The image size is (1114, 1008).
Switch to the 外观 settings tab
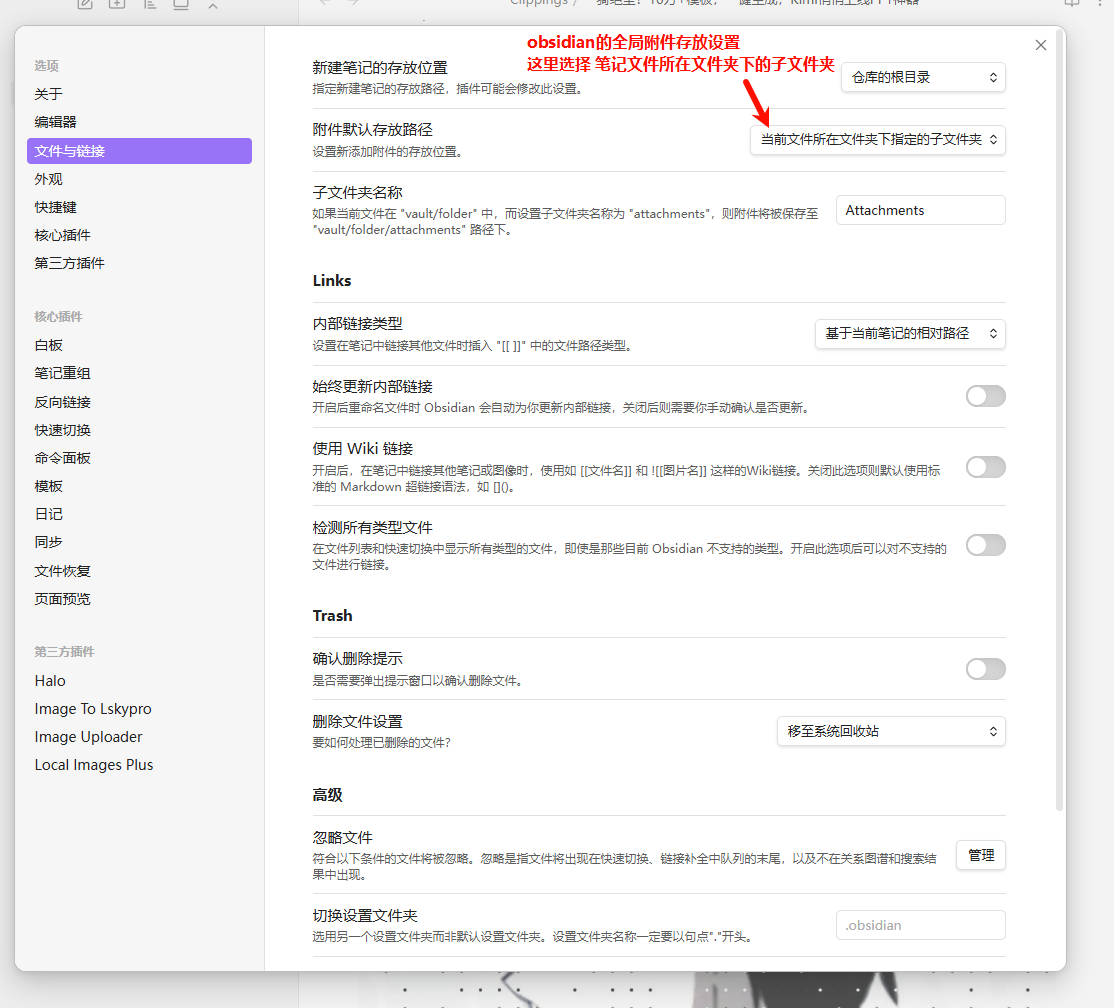coord(49,179)
